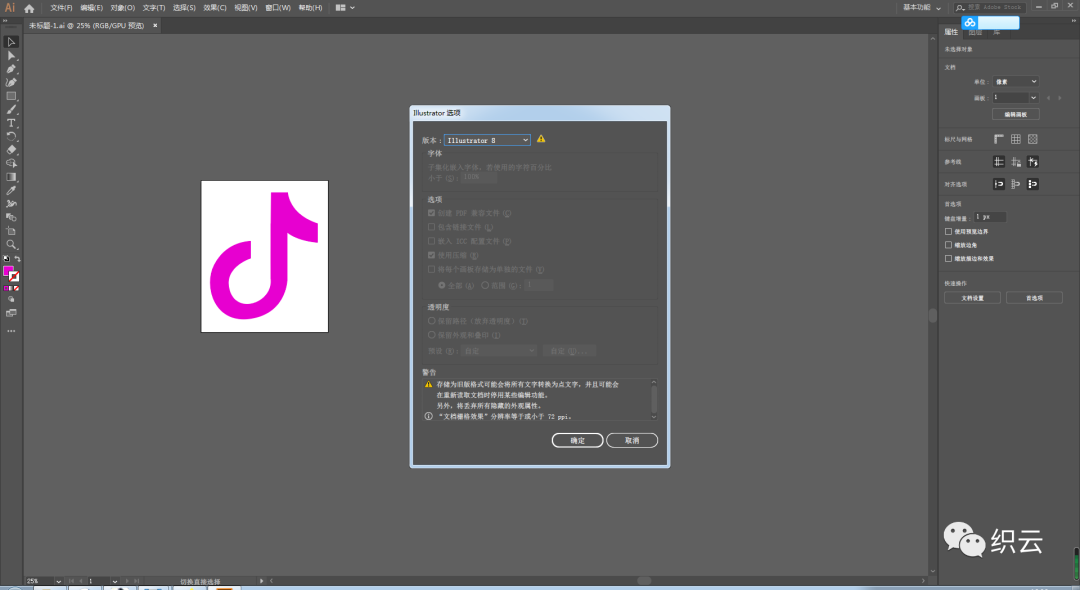Select the Gradient tool
This screenshot has height=590, width=1080.
click(x=11, y=177)
